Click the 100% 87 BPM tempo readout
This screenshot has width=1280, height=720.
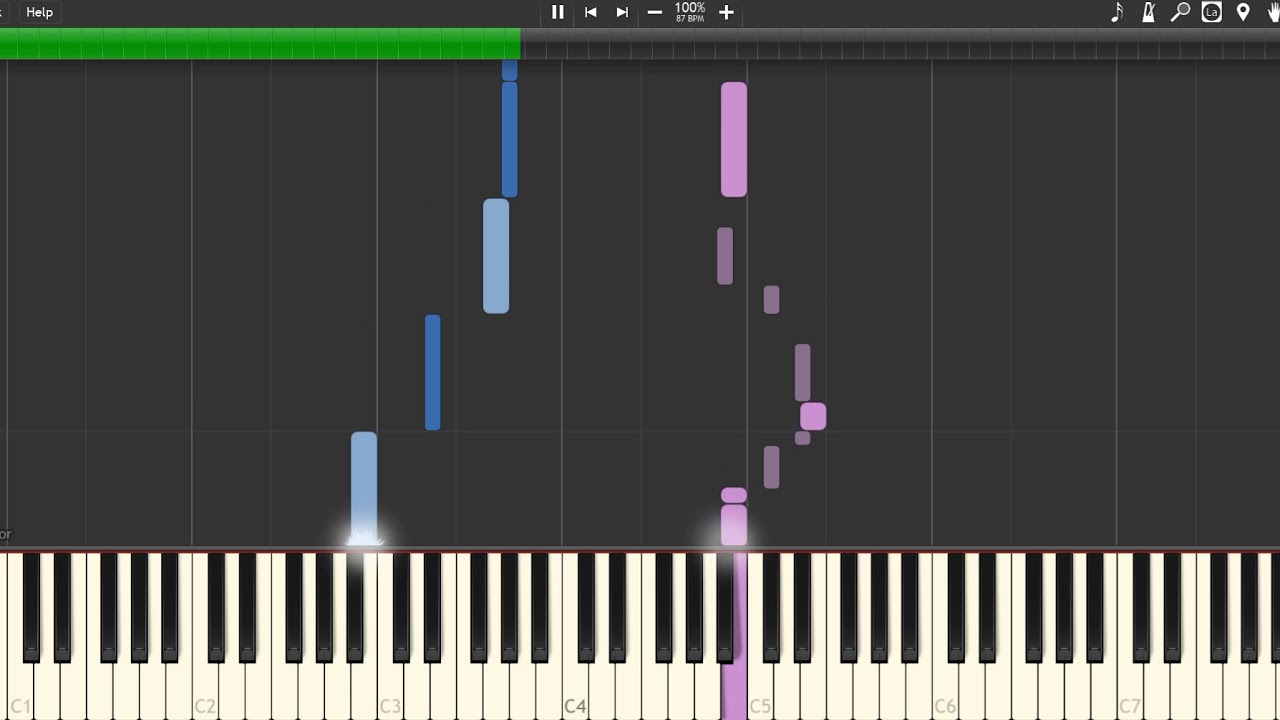[690, 12]
